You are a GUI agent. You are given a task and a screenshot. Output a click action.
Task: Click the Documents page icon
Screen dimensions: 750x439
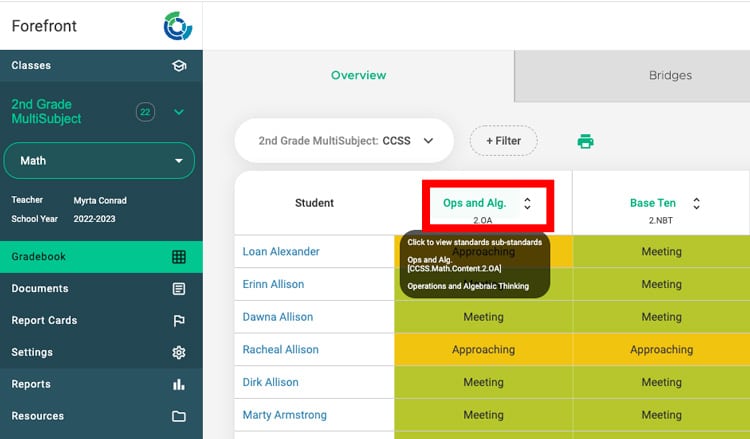click(x=179, y=289)
